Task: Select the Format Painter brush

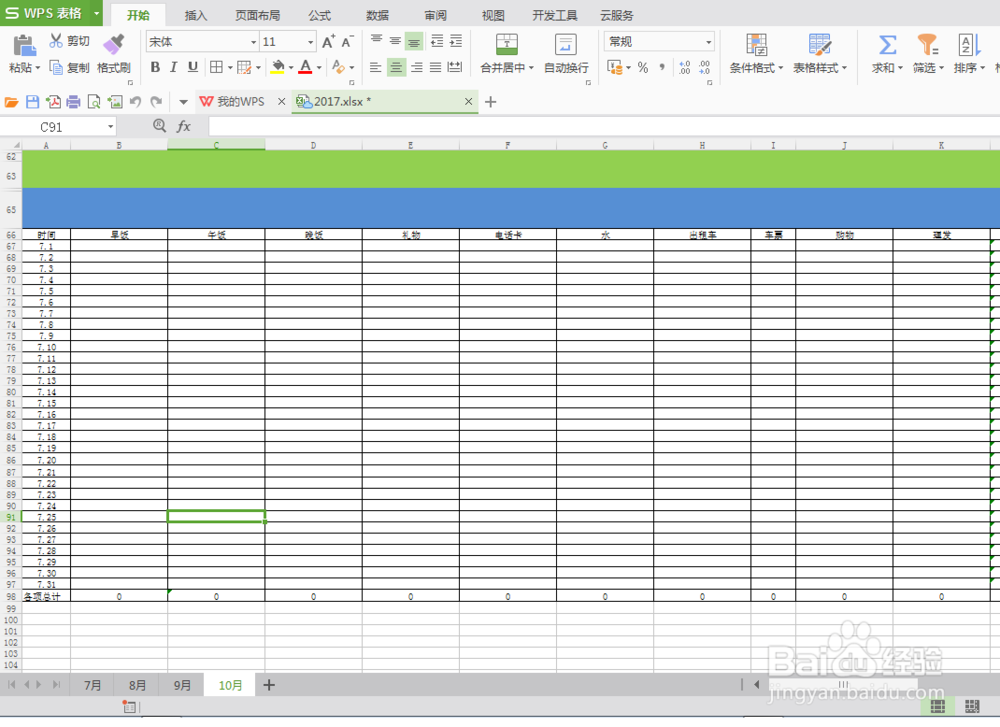Action: point(114,45)
